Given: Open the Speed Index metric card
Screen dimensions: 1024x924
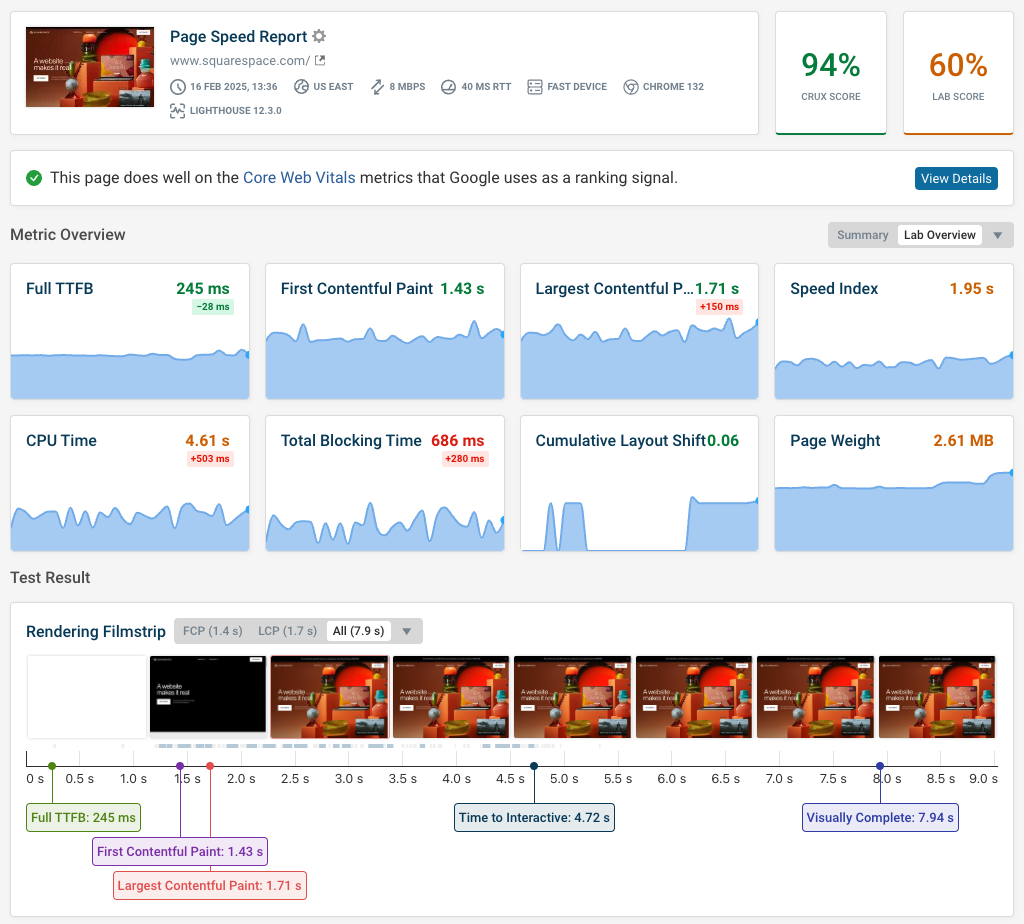Looking at the screenshot, I should (x=894, y=331).
